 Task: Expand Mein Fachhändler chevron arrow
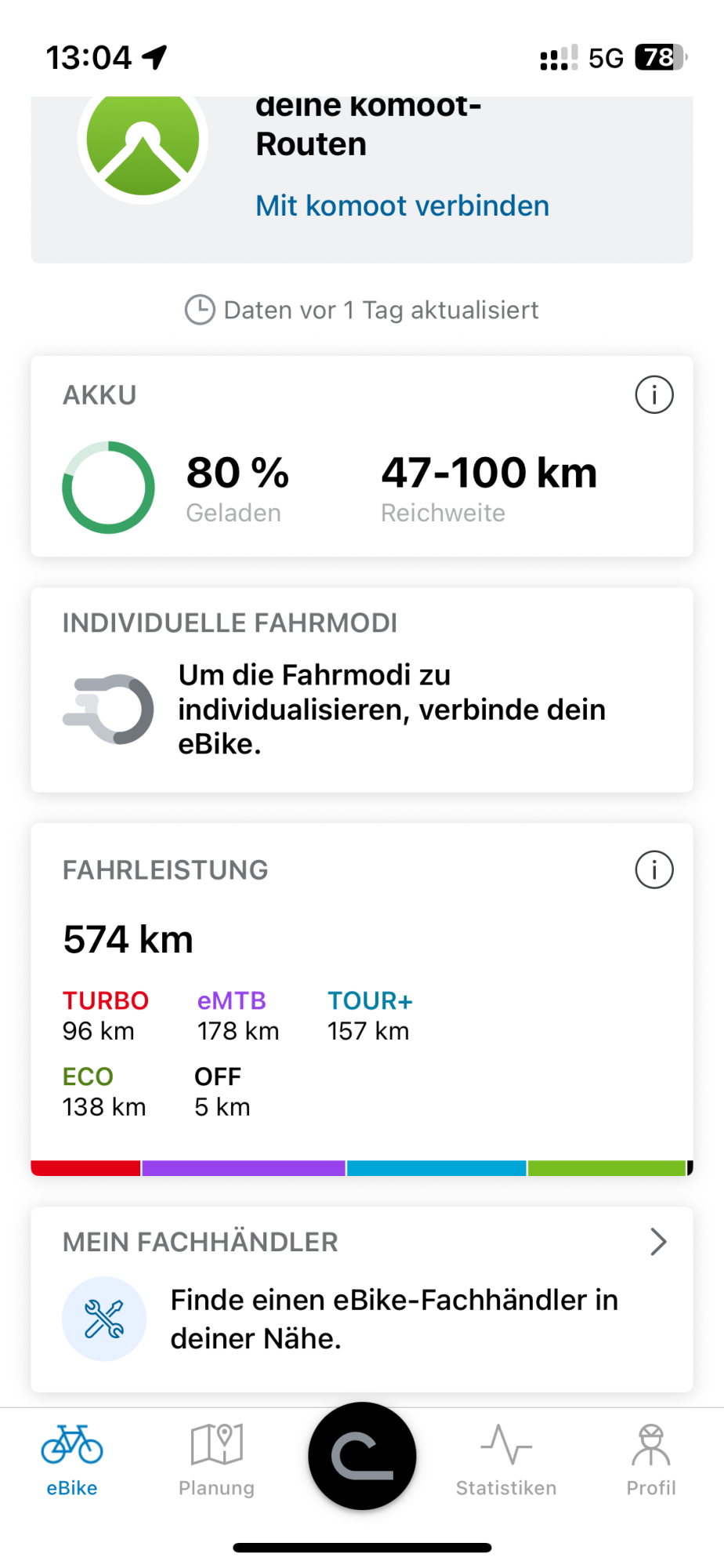(658, 1242)
